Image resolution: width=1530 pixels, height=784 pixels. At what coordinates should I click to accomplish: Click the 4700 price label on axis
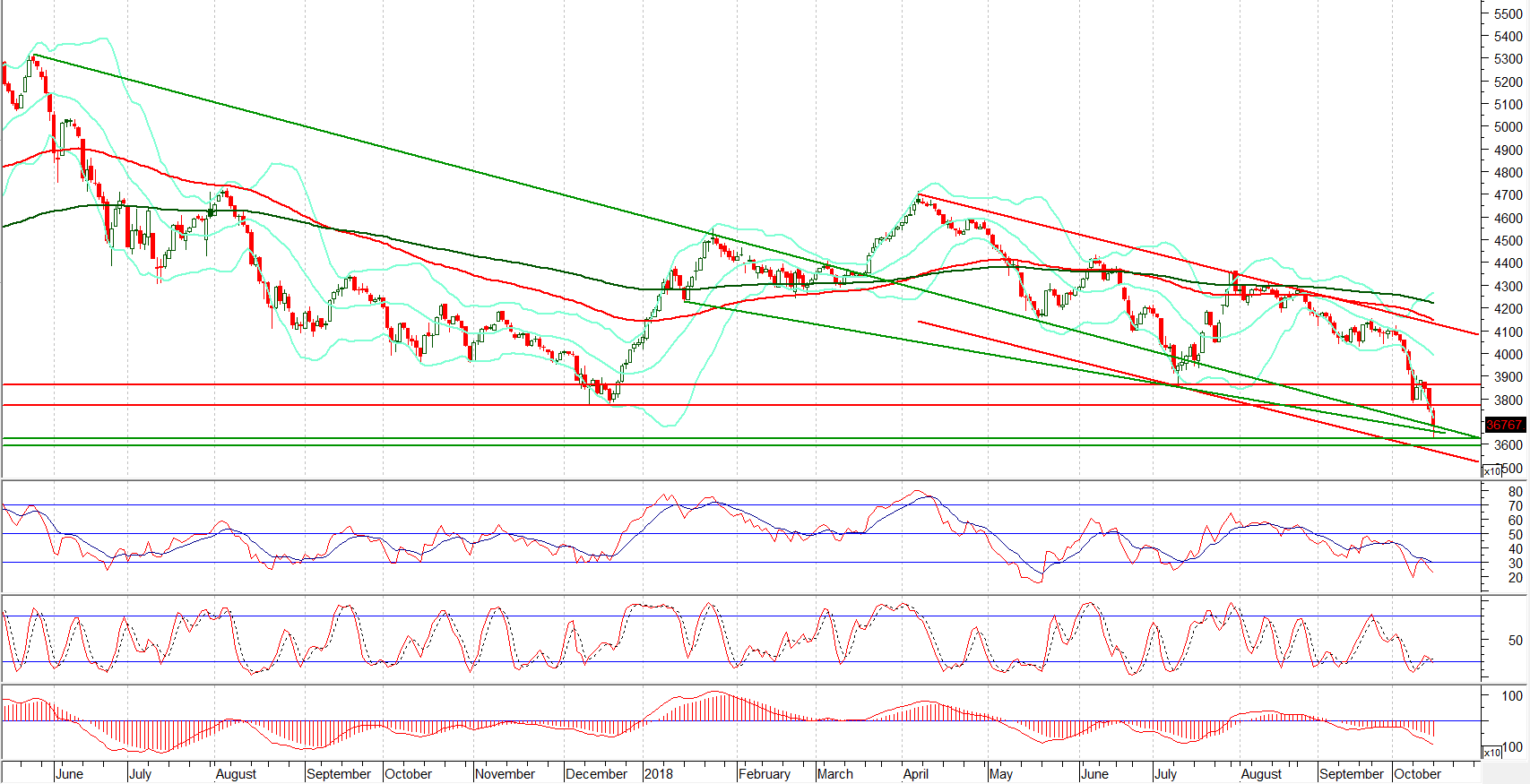point(1508,195)
